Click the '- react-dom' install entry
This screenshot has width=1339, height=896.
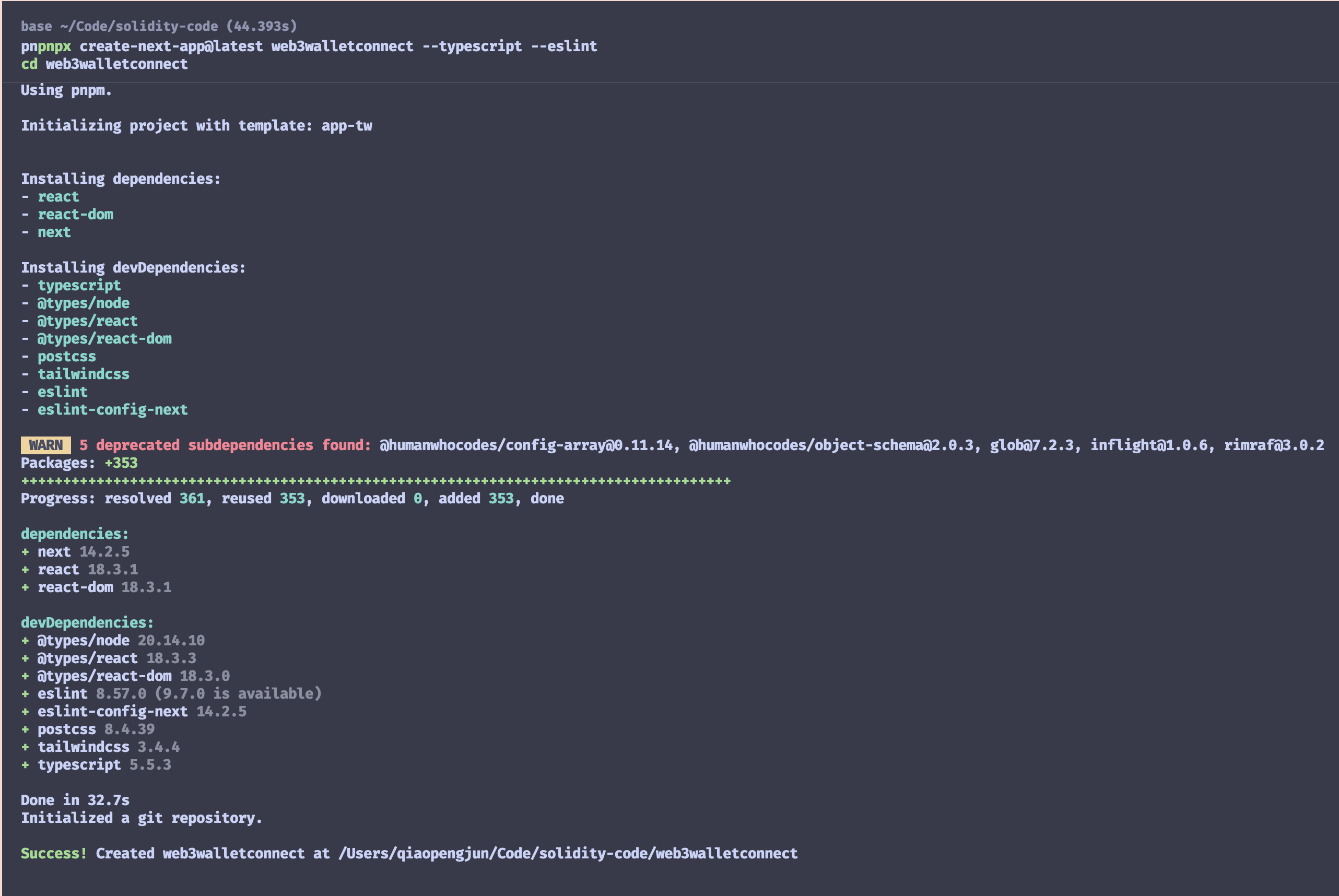(67, 214)
